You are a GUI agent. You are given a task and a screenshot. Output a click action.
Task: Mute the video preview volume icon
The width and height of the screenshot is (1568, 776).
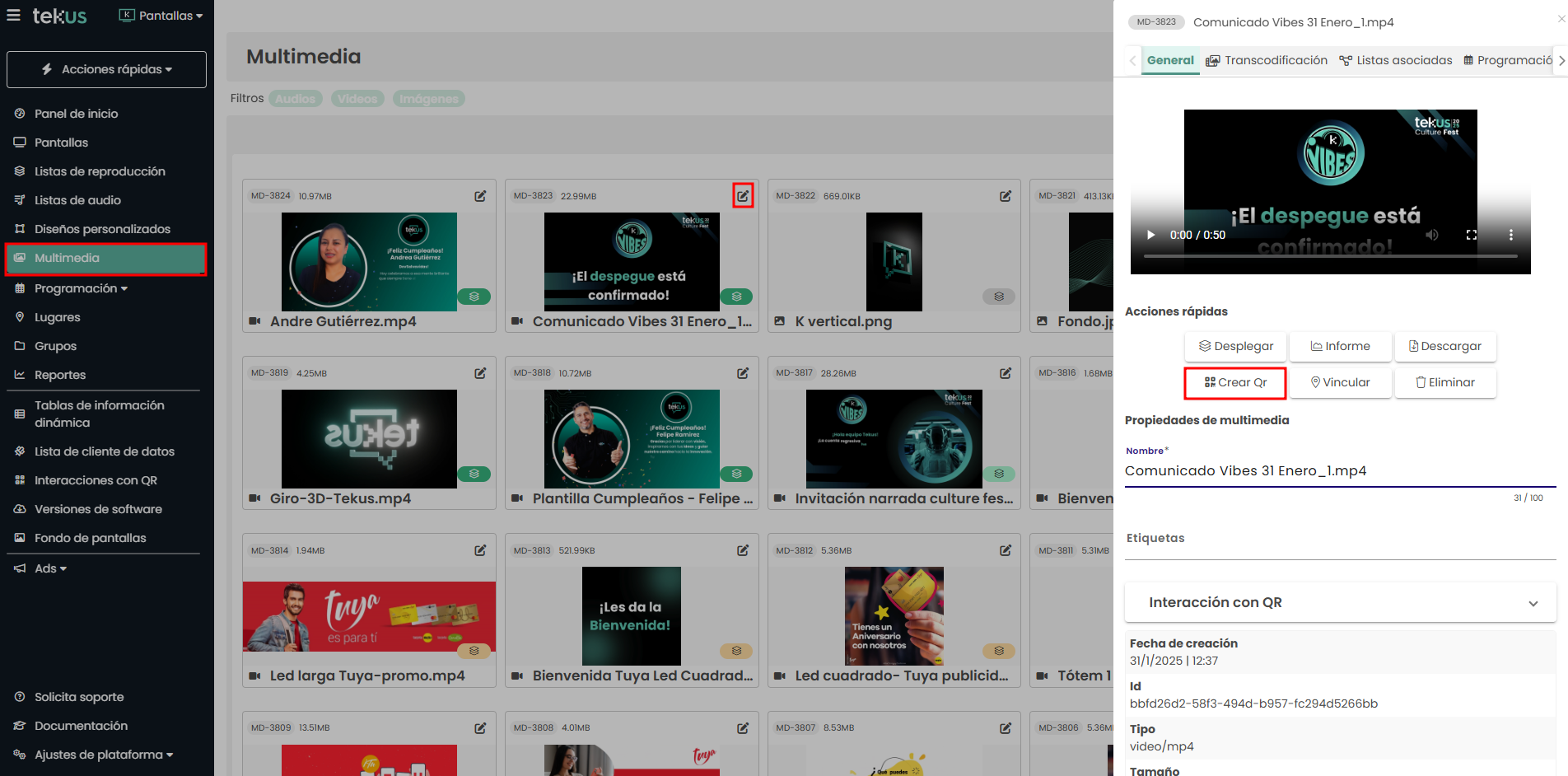pyautogui.click(x=1432, y=235)
